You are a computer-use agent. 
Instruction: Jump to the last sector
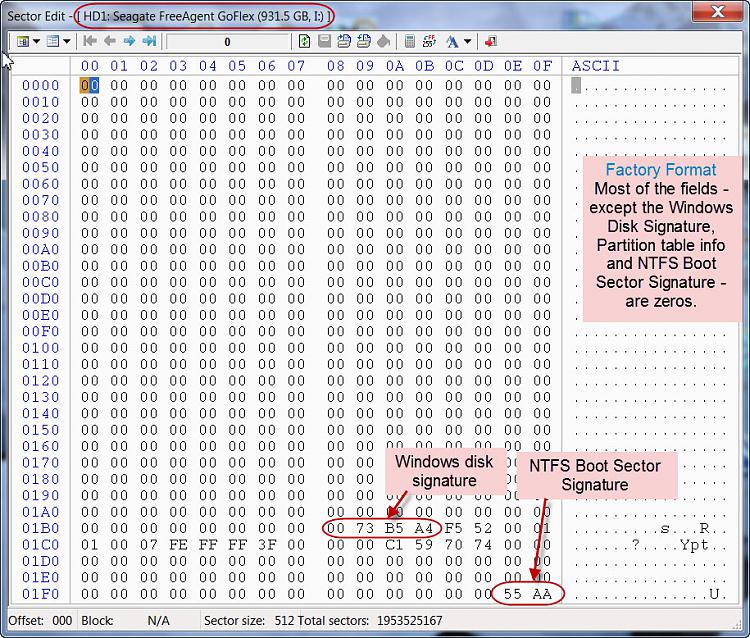149,41
